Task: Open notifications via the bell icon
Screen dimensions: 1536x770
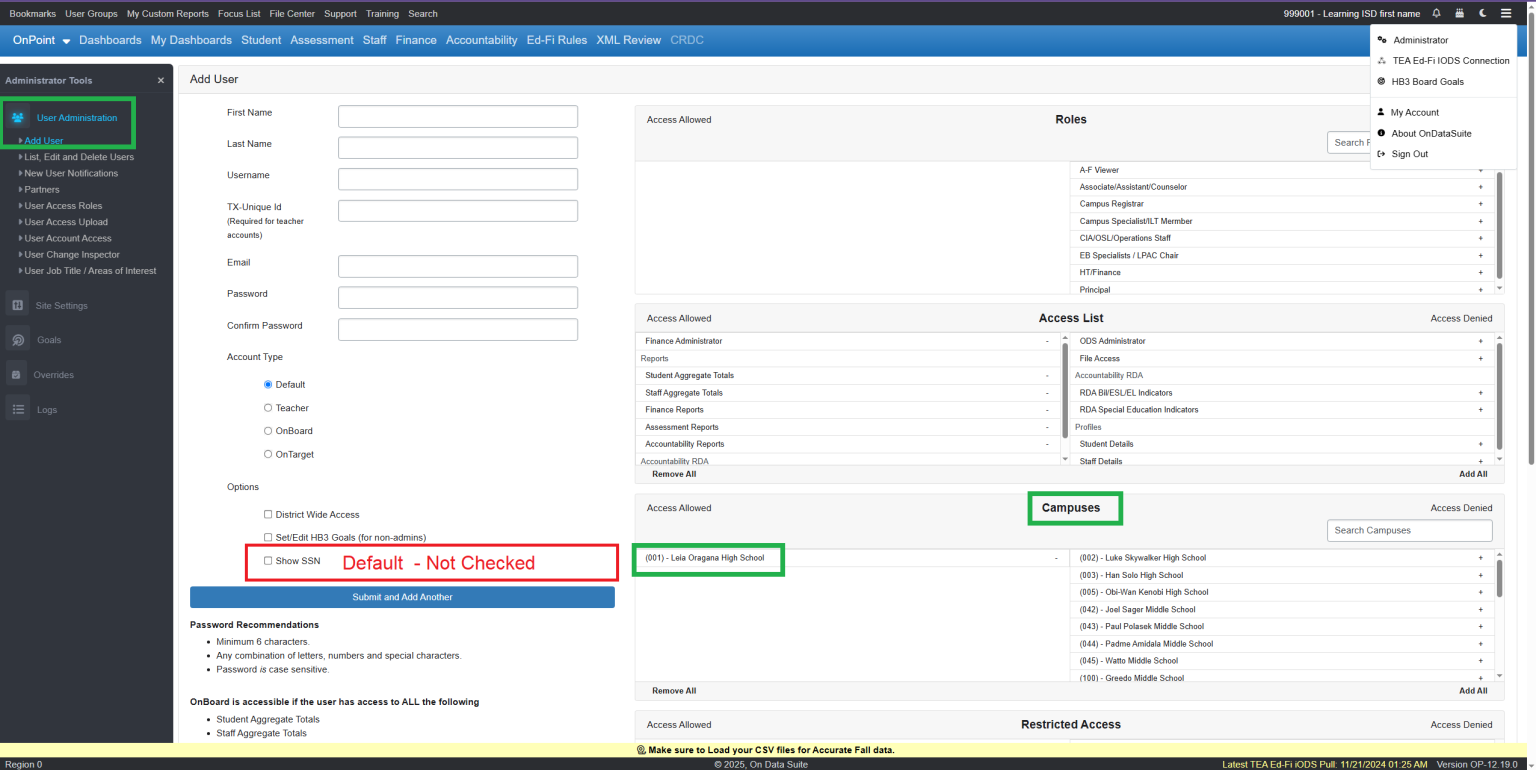Action: pyautogui.click(x=1436, y=13)
